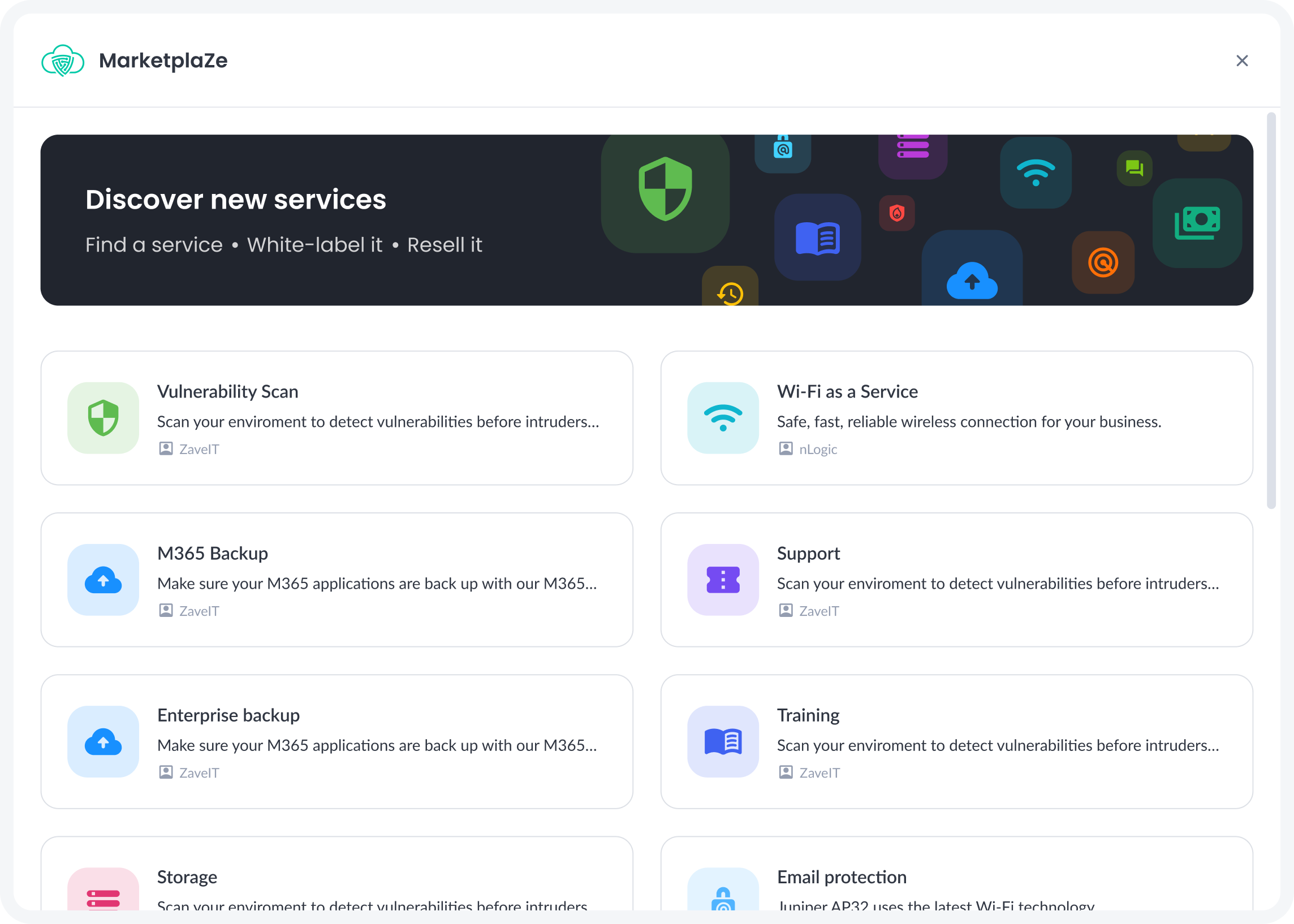Click the Discover new services banner heading
This screenshot has width=1294, height=924.
(x=236, y=199)
